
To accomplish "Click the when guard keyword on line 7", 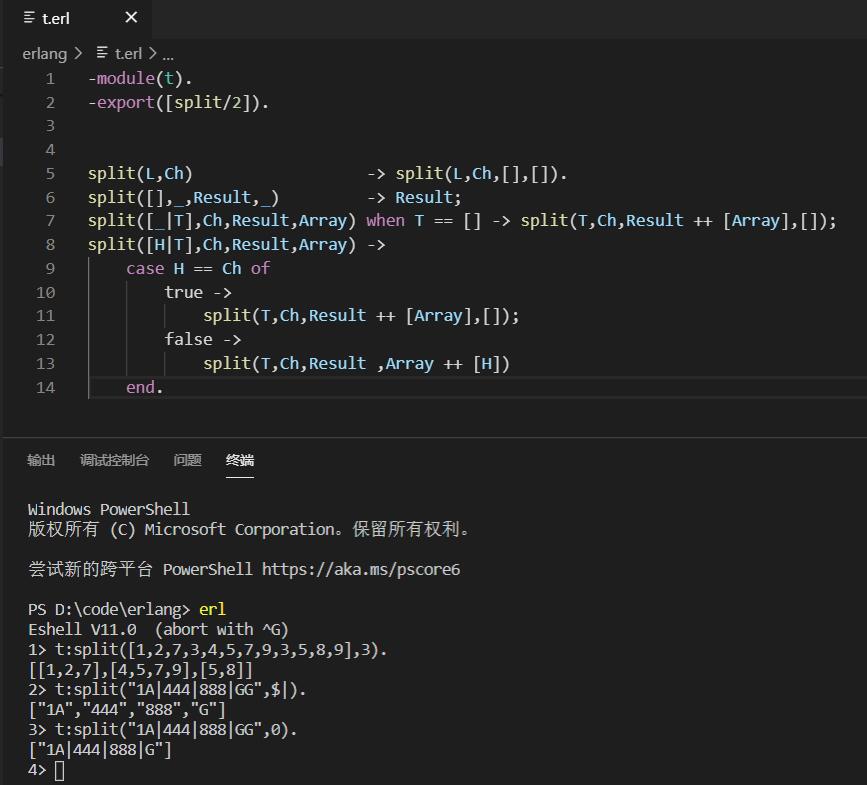I will (x=385, y=220).
